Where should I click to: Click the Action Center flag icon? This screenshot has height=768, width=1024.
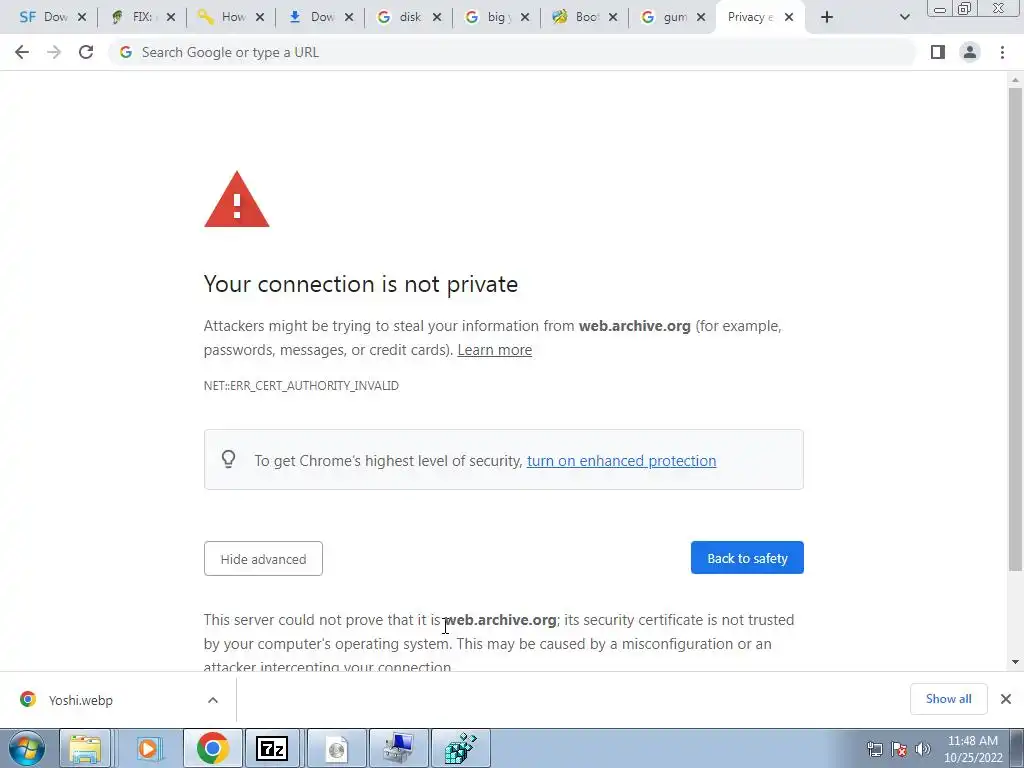[x=899, y=749]
